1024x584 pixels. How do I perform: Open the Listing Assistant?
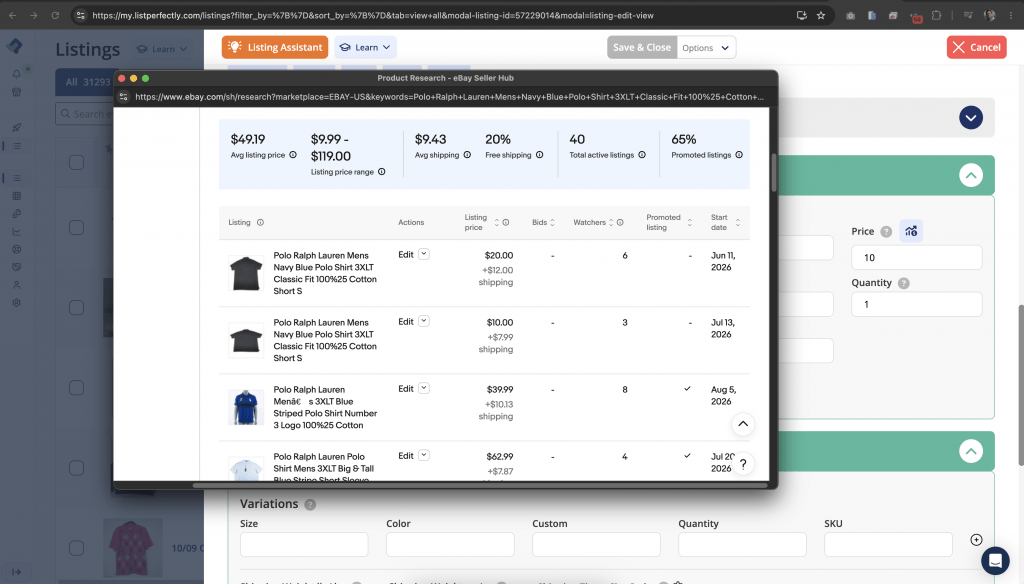(x=275, y=47)
